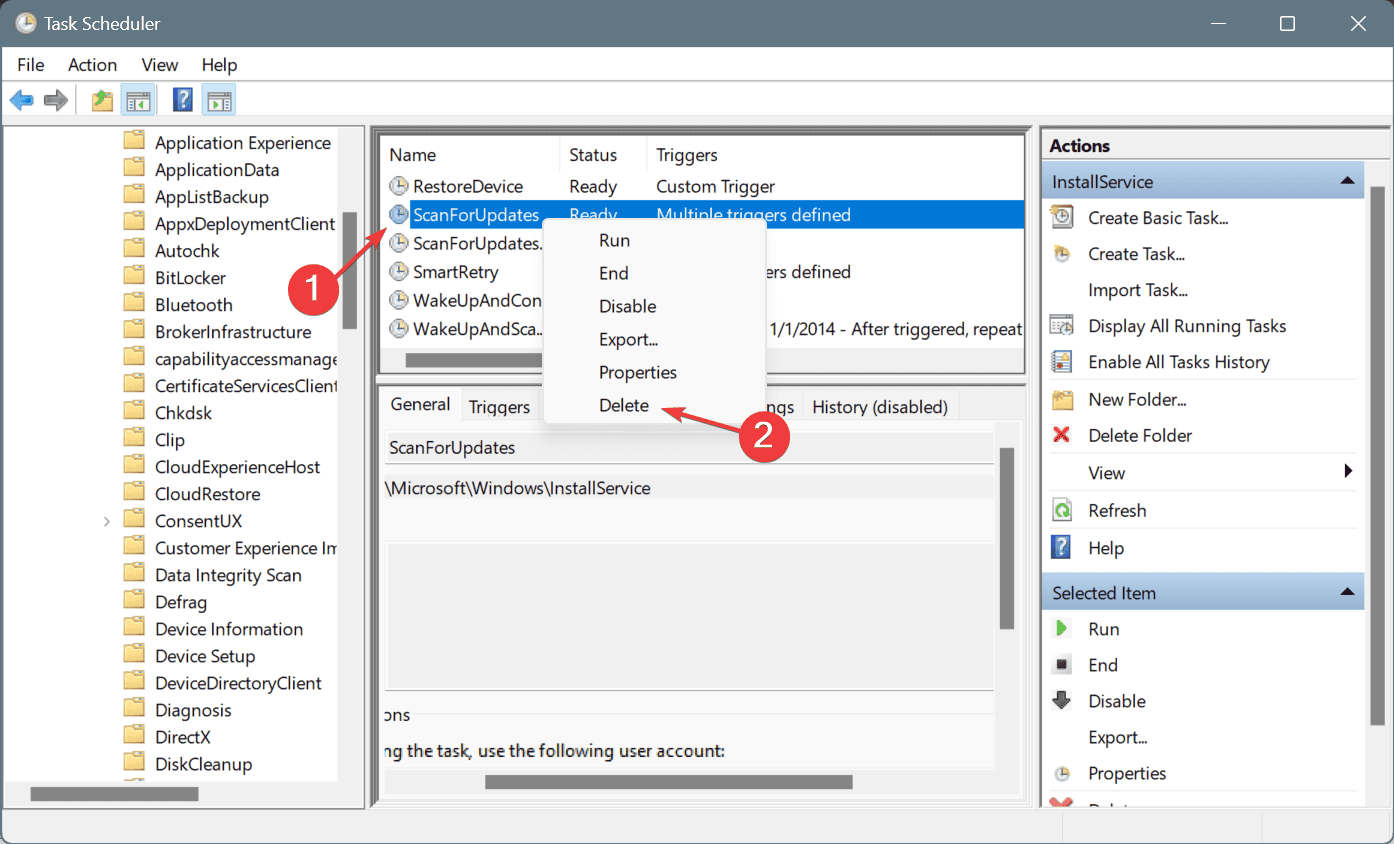Click the blue Help toolbar icon

183,100
